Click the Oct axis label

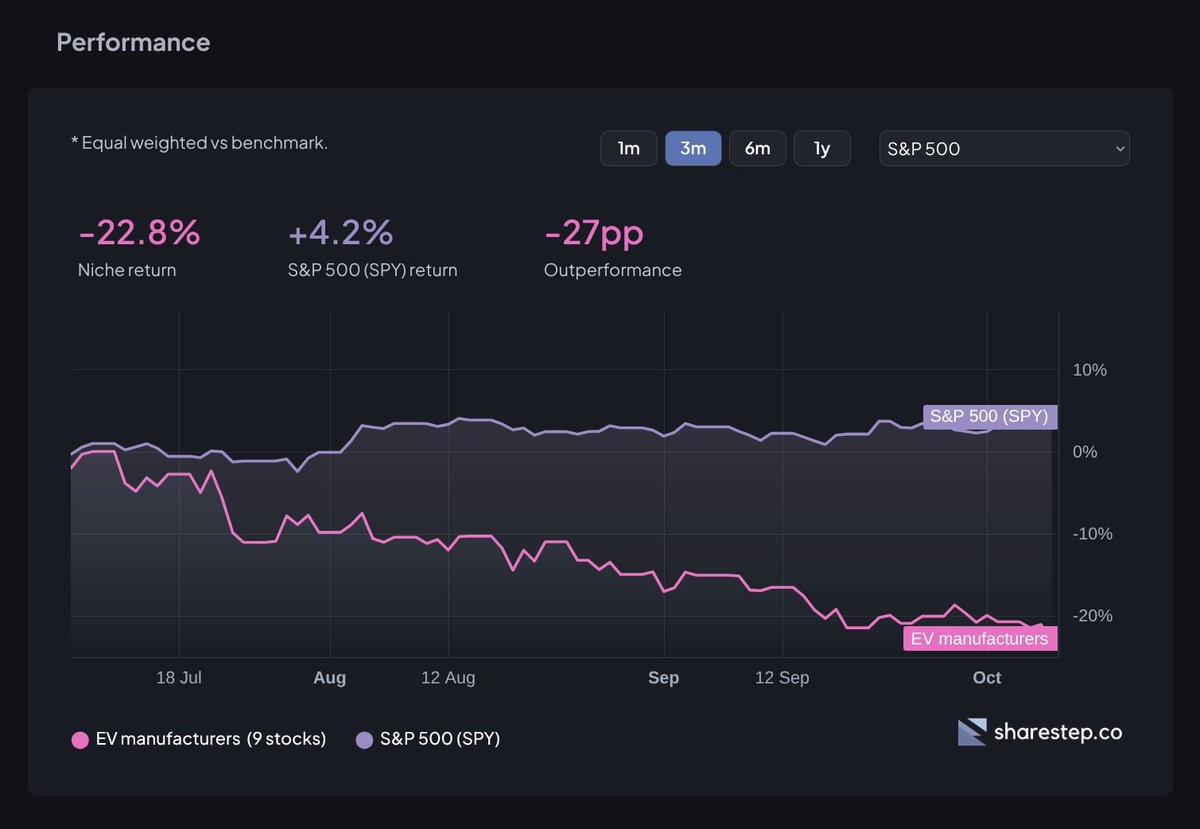[987, 678]
